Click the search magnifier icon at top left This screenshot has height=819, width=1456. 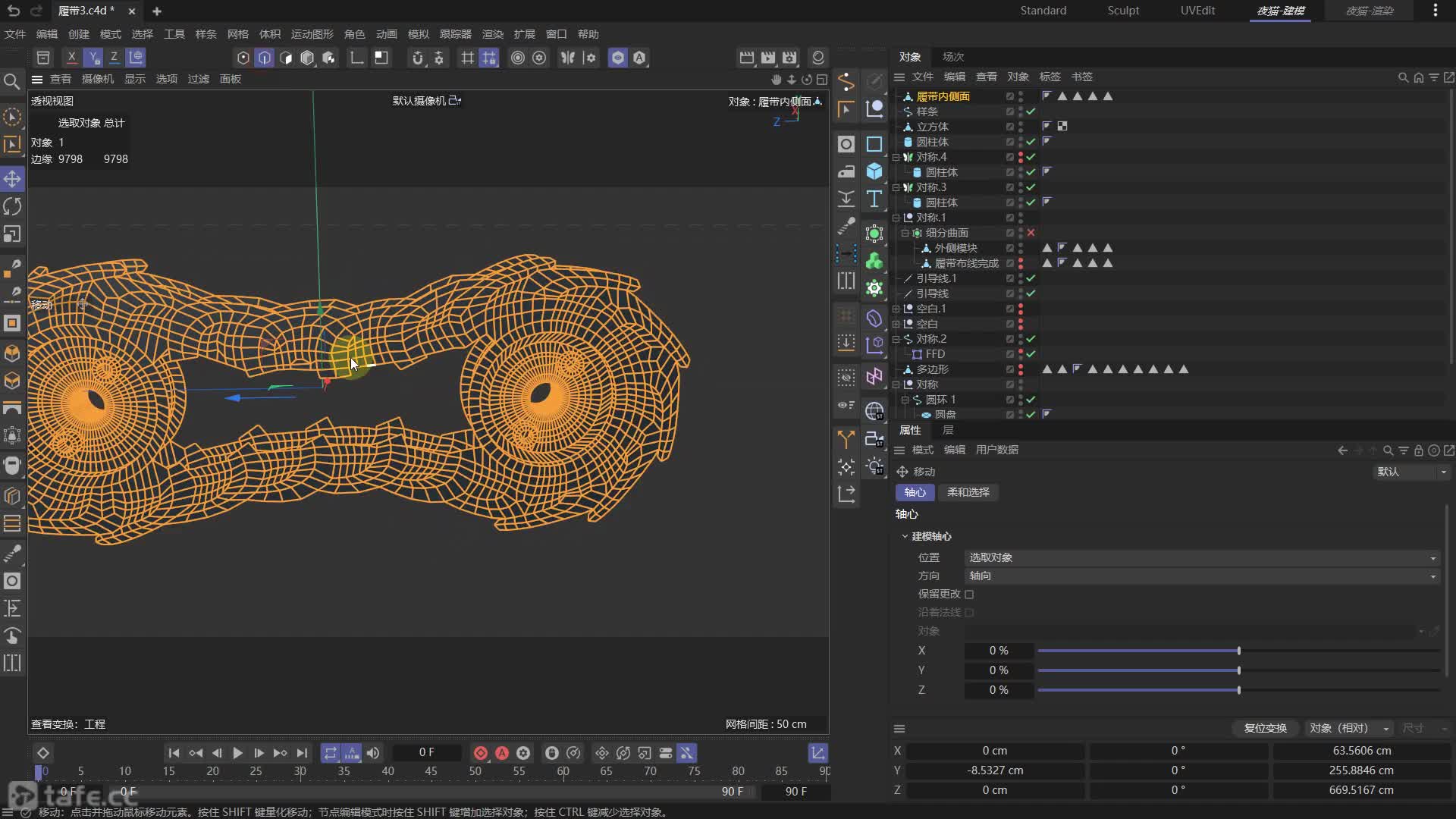click(x=12, y=81)
